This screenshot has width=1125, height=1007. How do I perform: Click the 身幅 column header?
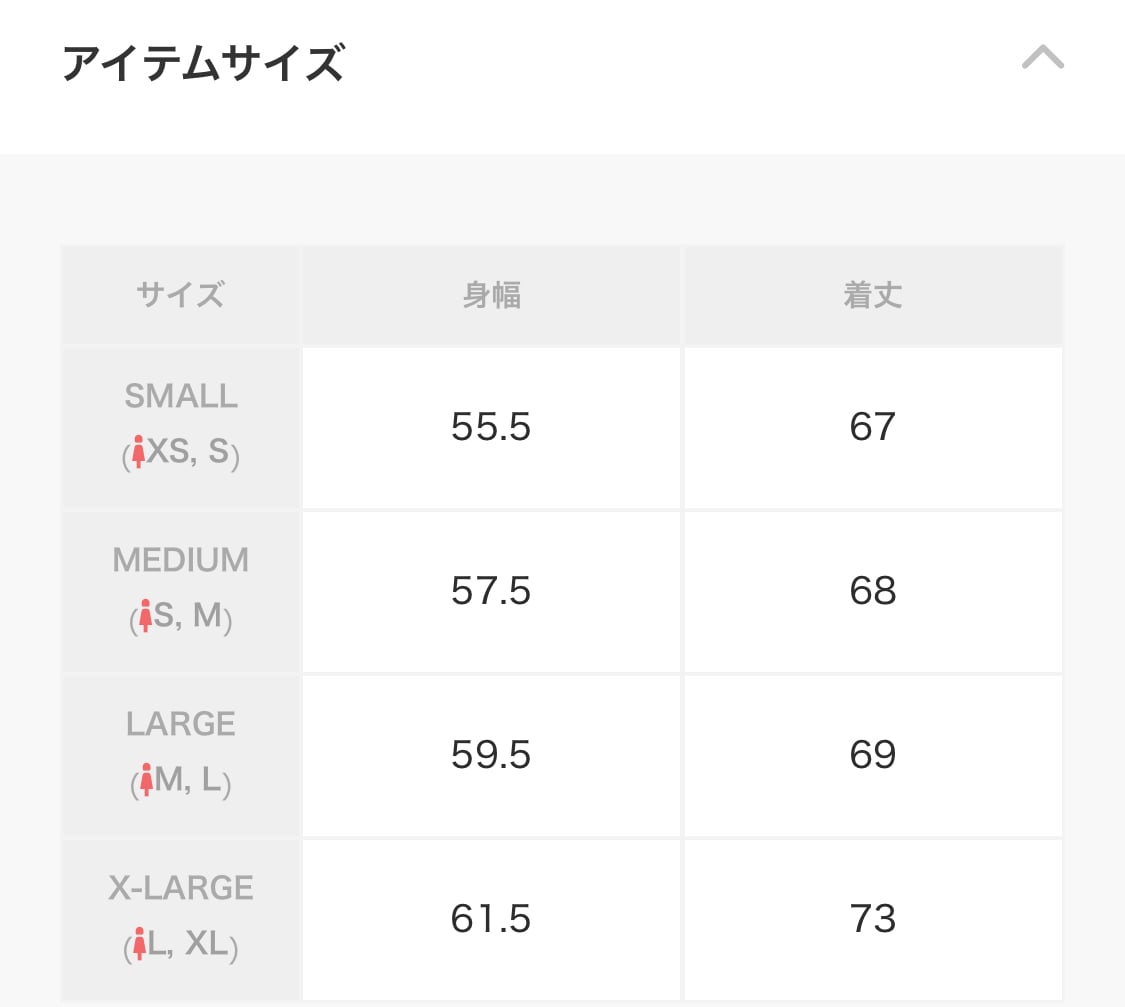(491, 295)
